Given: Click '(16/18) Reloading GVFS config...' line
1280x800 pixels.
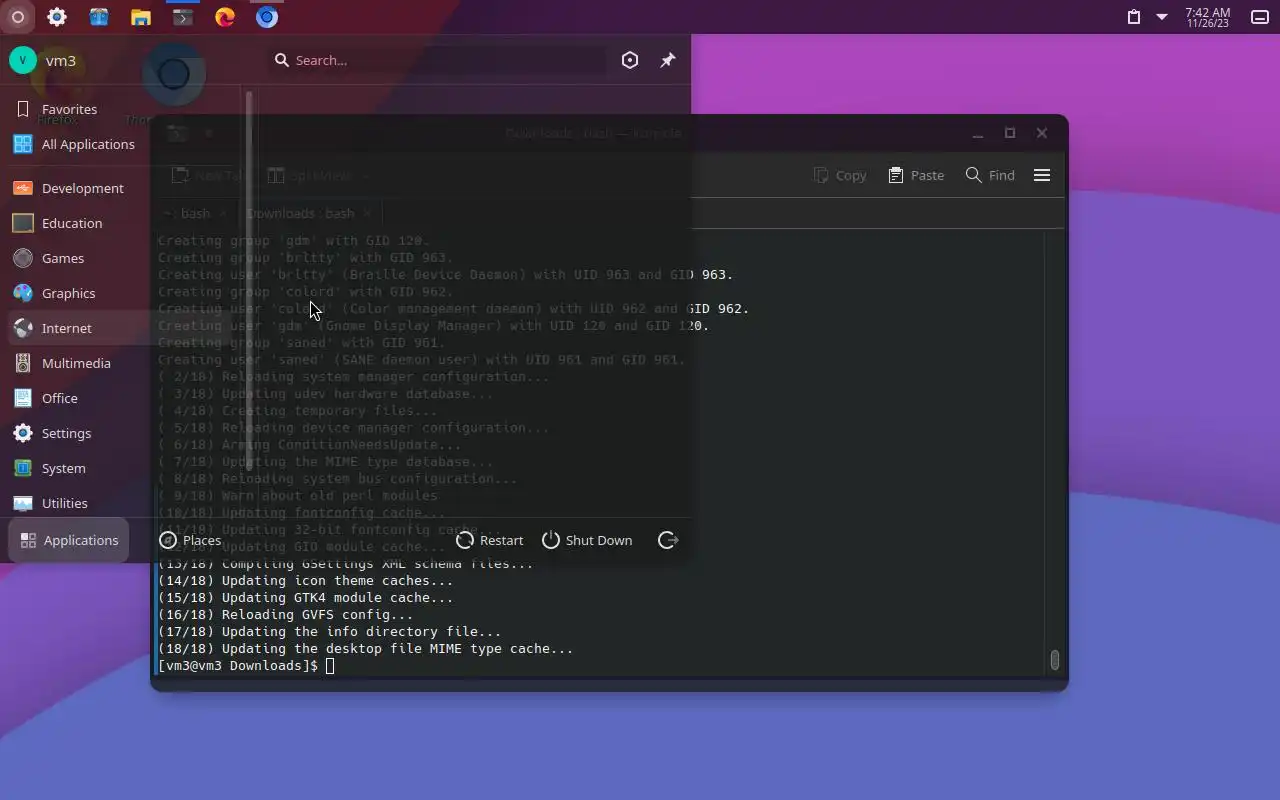Looking at the screenshot, I should point(286,615).
